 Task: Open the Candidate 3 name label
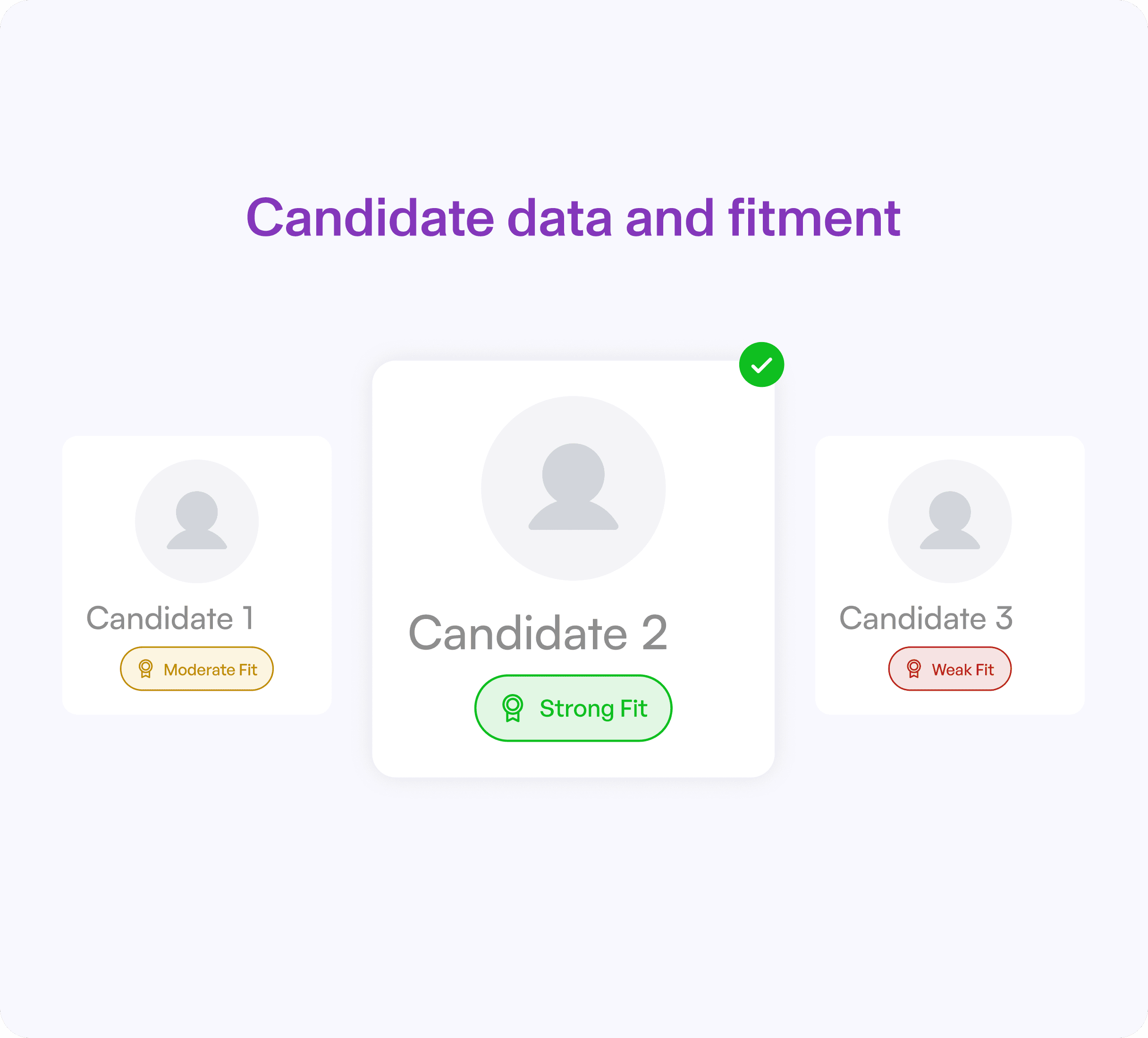925,618
